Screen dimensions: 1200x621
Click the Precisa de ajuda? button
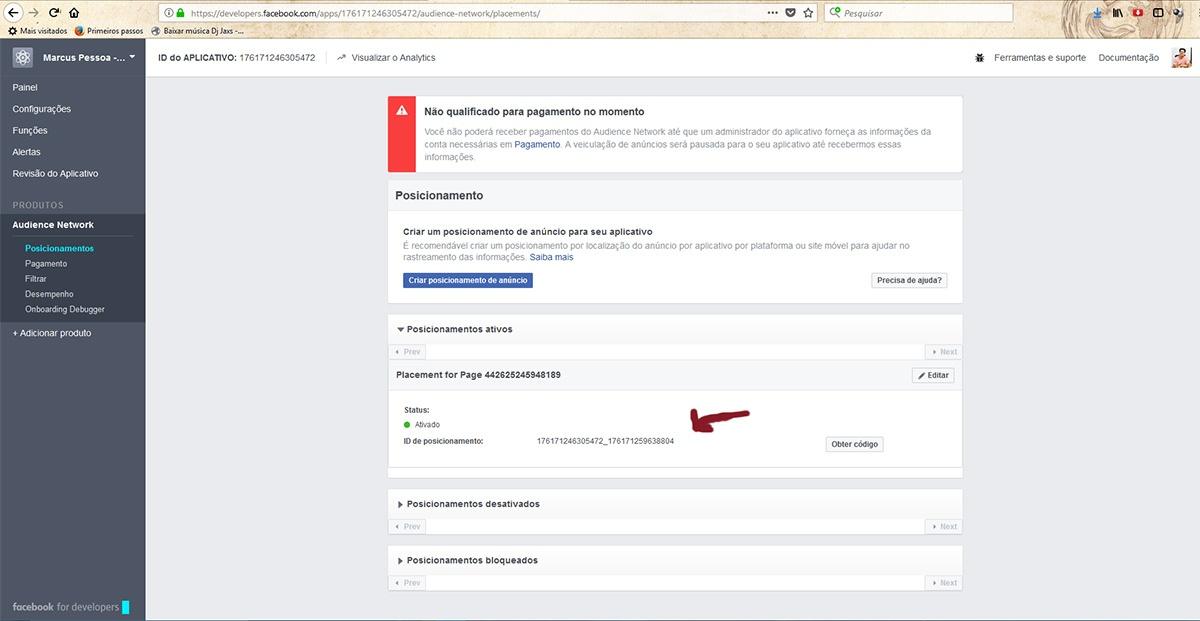910,281
